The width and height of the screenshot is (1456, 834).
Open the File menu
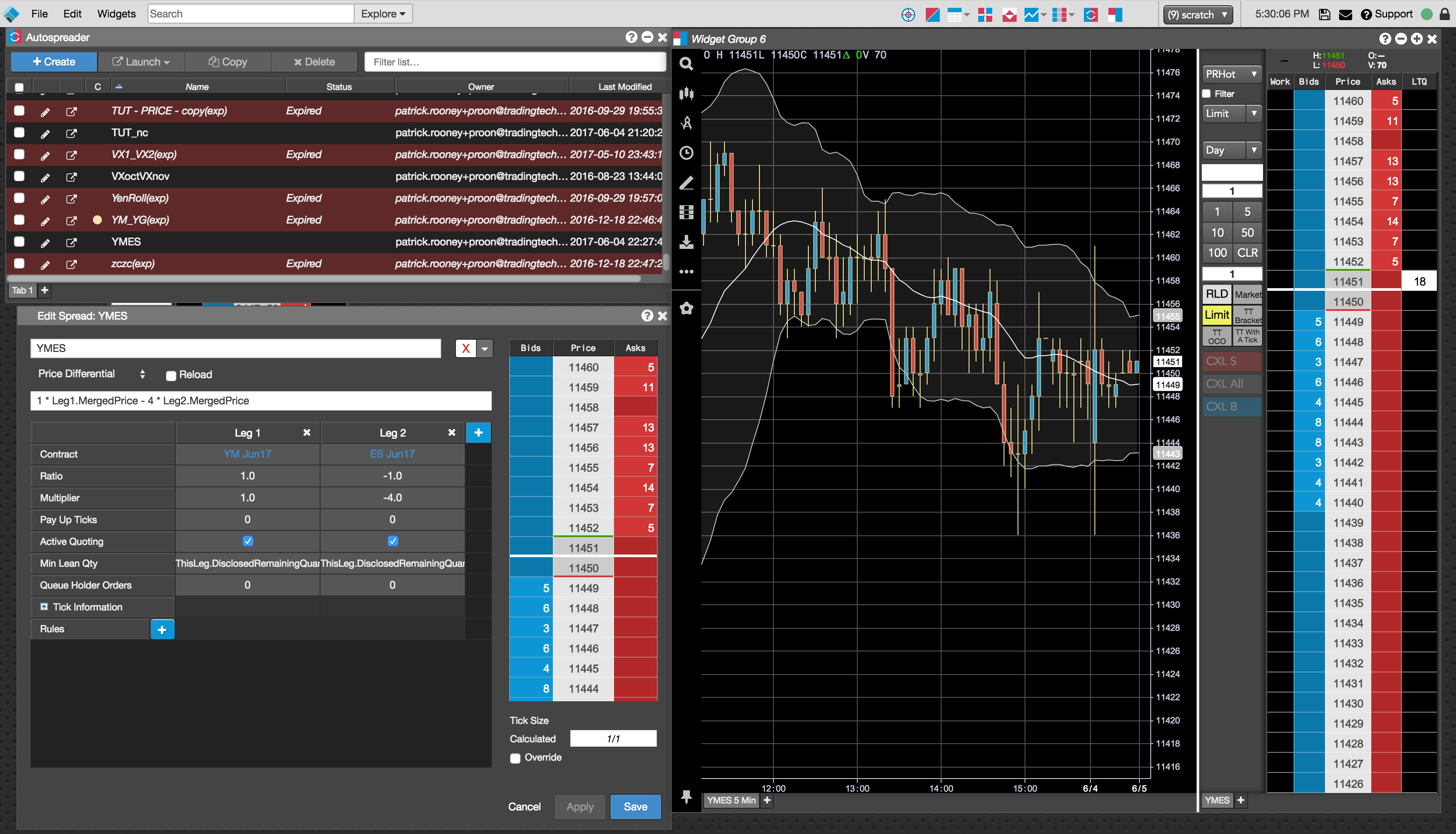click(39, 14)
